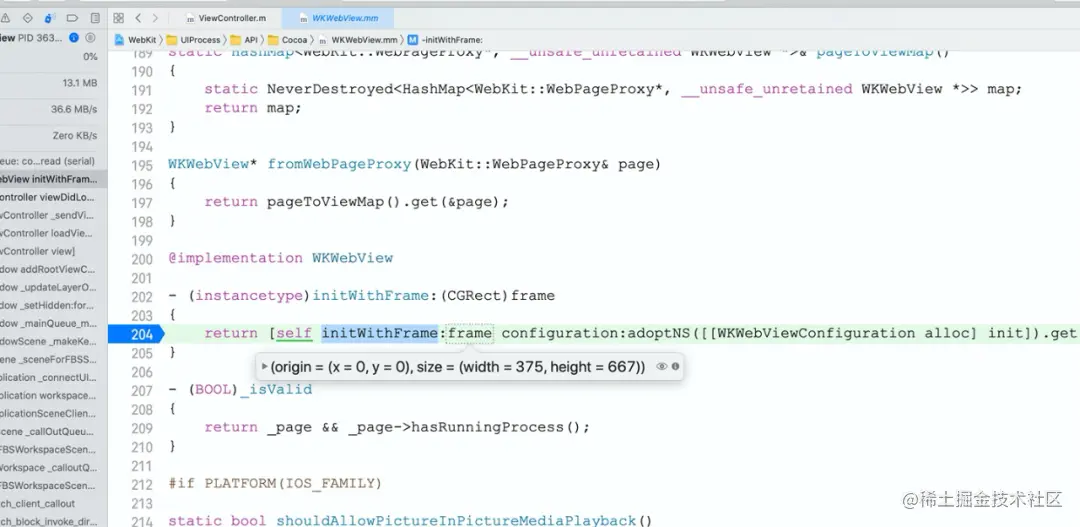1080x527 pixels.
Task: Click the frame origin and size value text
Action: (x=458, y=366)
